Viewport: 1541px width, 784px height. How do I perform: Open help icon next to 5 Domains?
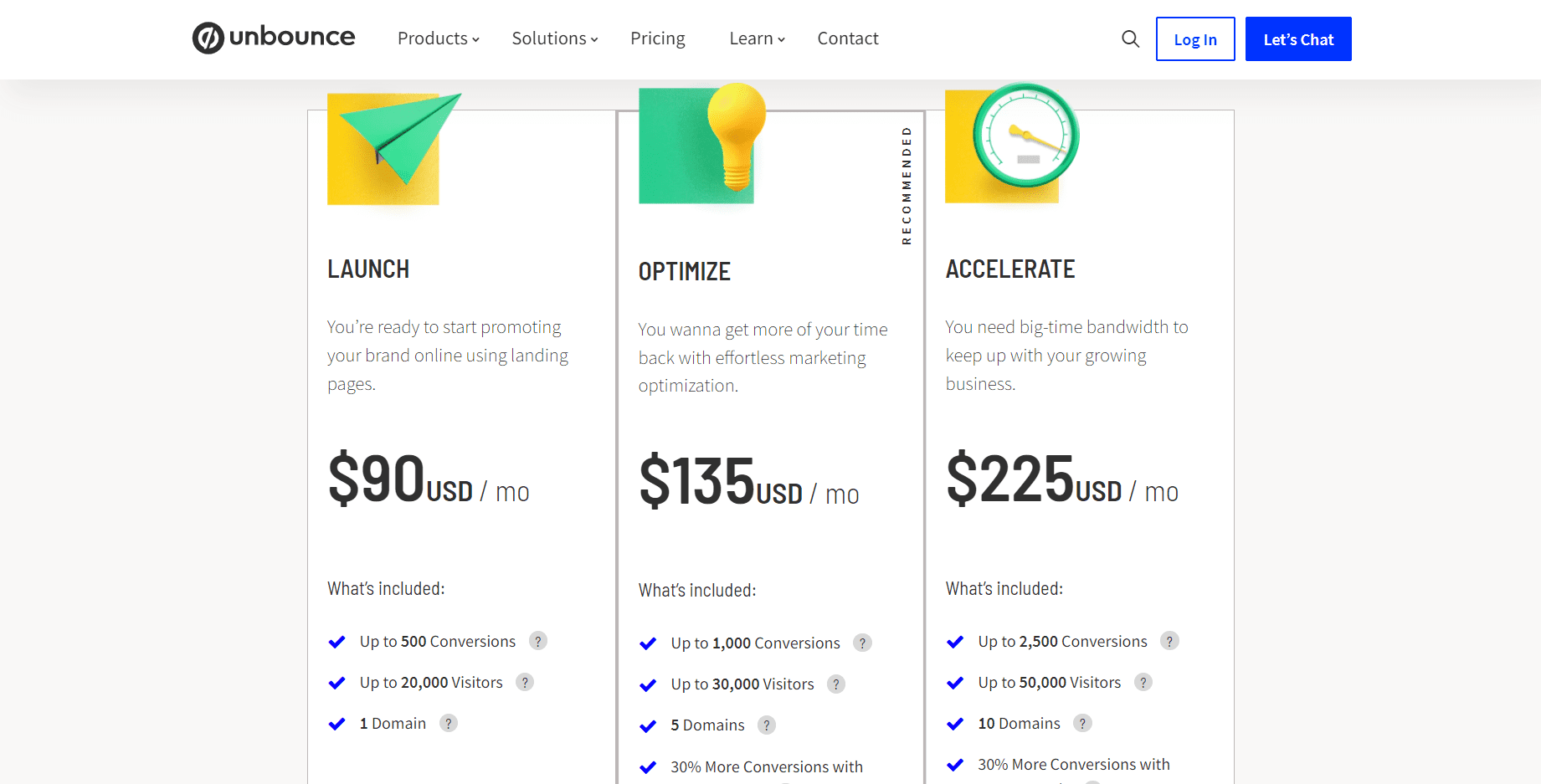coord(766,725)
